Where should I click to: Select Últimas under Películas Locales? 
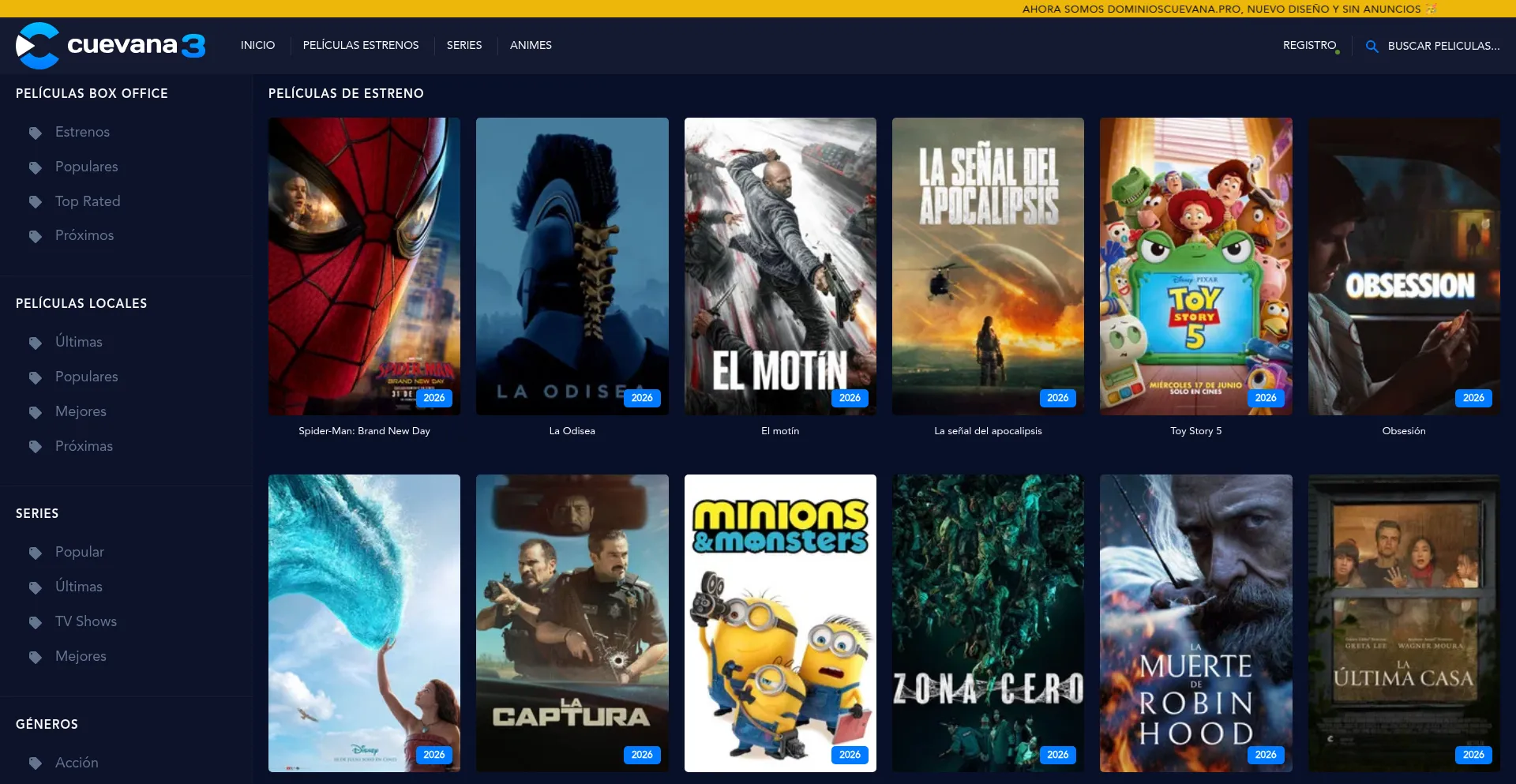coord(79,342)
